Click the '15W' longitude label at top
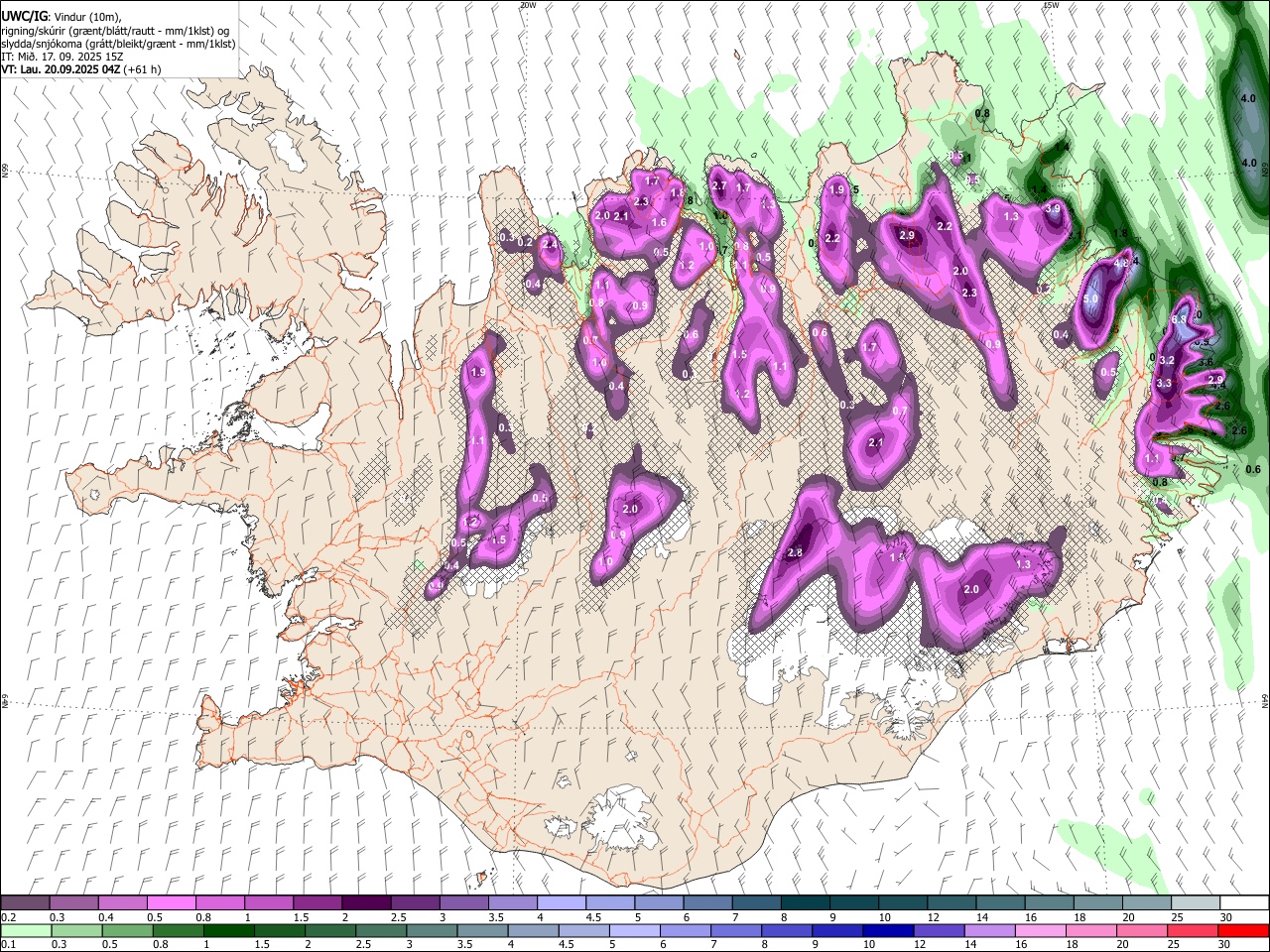Image resolution: width=1270 pixels, height=952 pixels. (1052, 5)
